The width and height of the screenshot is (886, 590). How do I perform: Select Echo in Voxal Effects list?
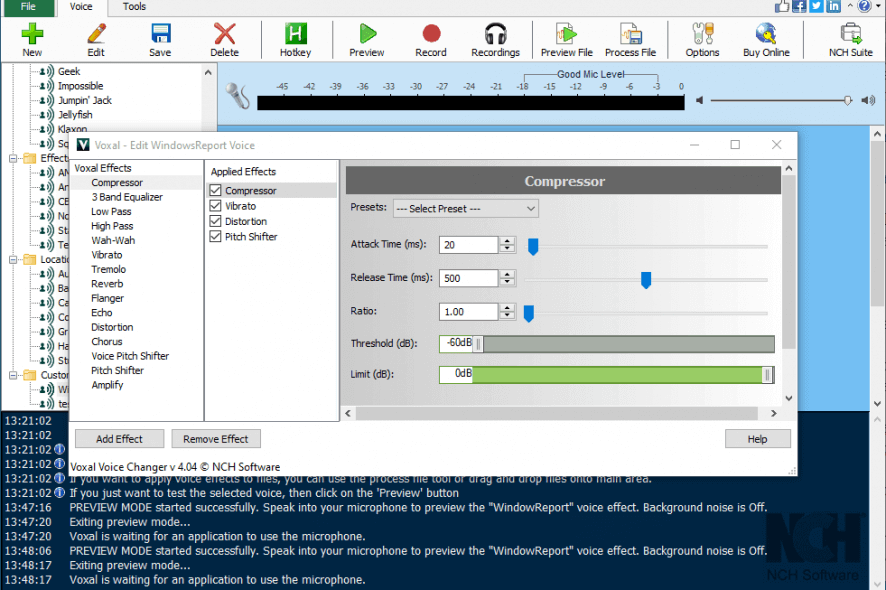(102, 313)
